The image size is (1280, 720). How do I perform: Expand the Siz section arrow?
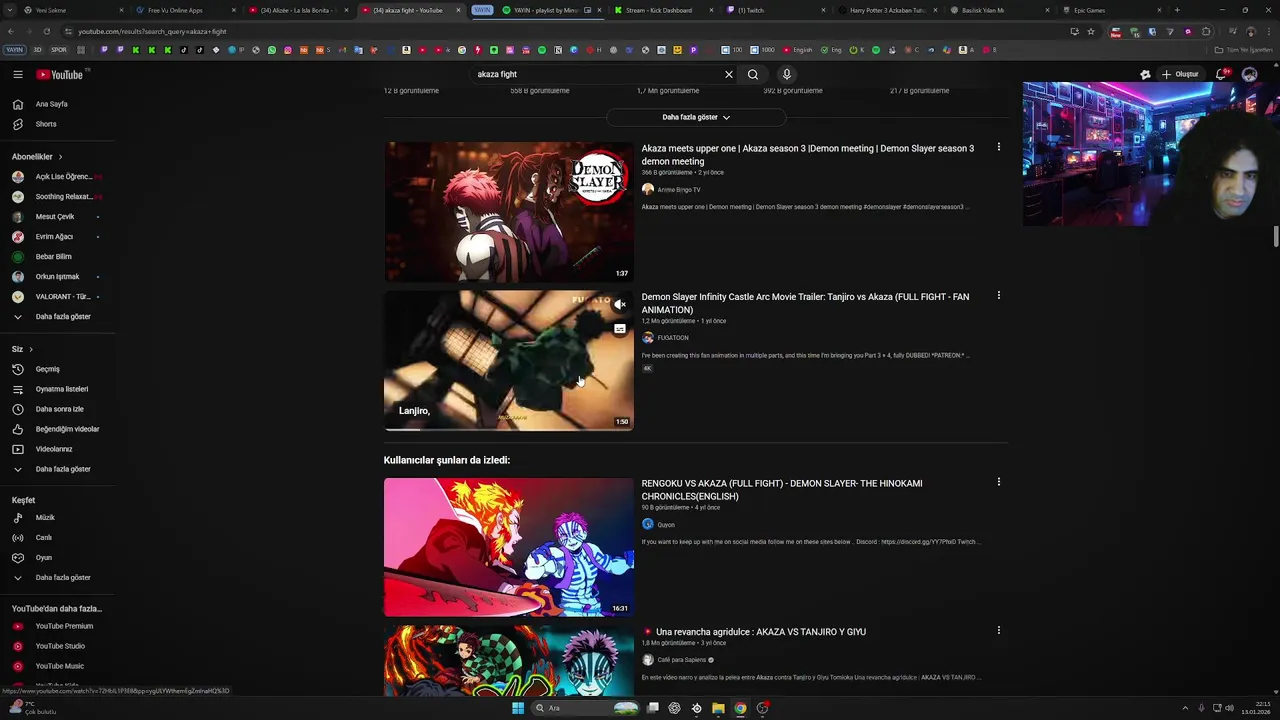pyautogui.click(x=31, y=349)
